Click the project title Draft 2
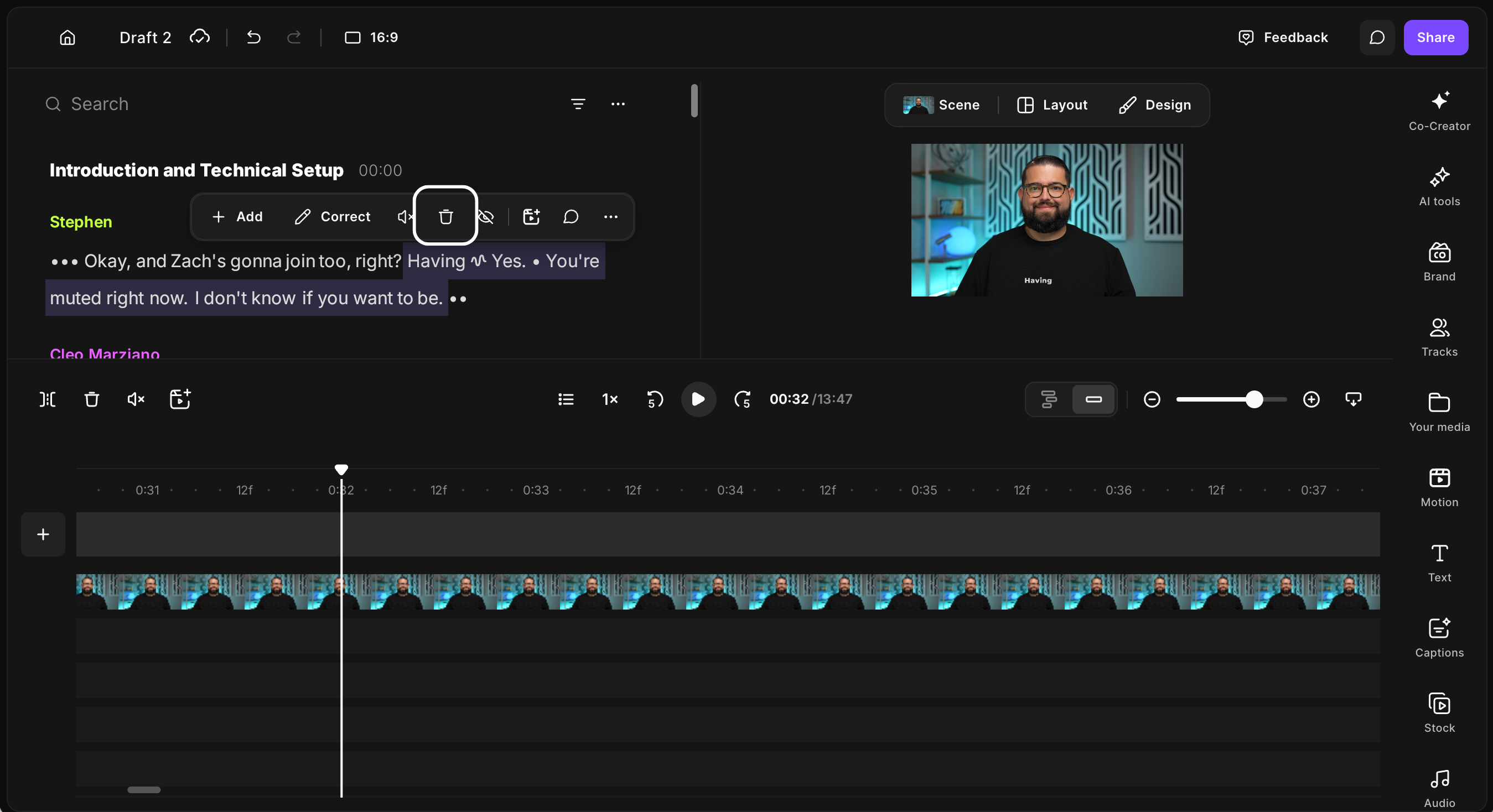Screen dimensions: 1493x812 145,38
